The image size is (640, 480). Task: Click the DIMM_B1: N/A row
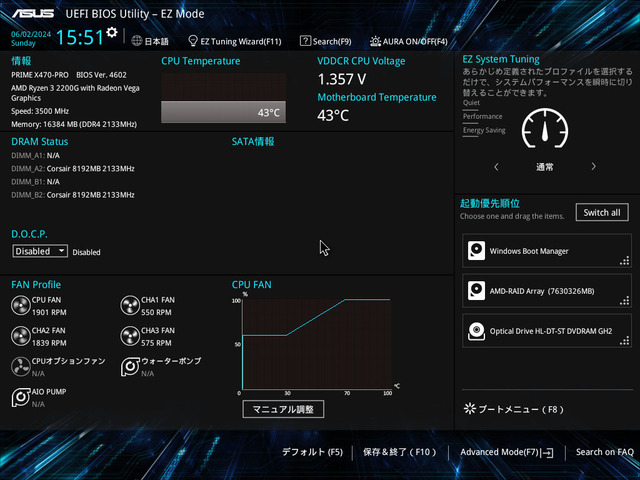[x=36, y=182]
